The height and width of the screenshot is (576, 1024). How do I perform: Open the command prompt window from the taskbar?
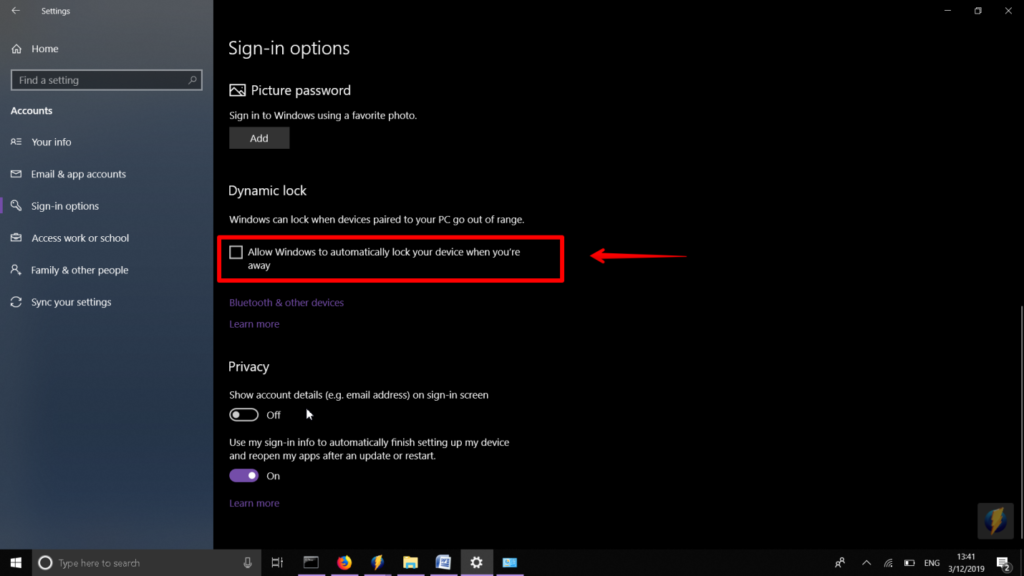(311, 562)
